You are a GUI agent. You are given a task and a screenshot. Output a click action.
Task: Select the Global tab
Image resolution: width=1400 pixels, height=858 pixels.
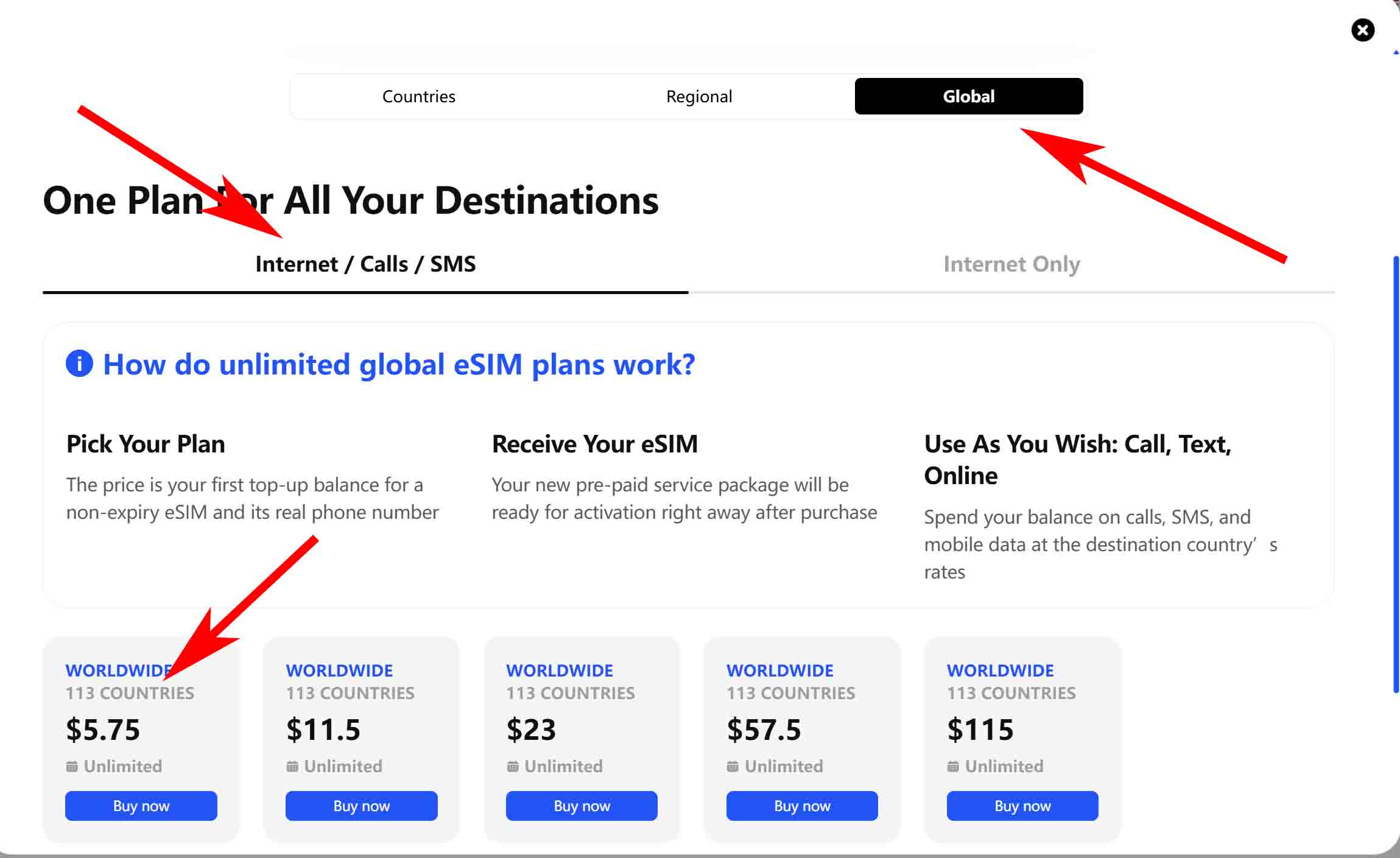click(x=968, y=96)
